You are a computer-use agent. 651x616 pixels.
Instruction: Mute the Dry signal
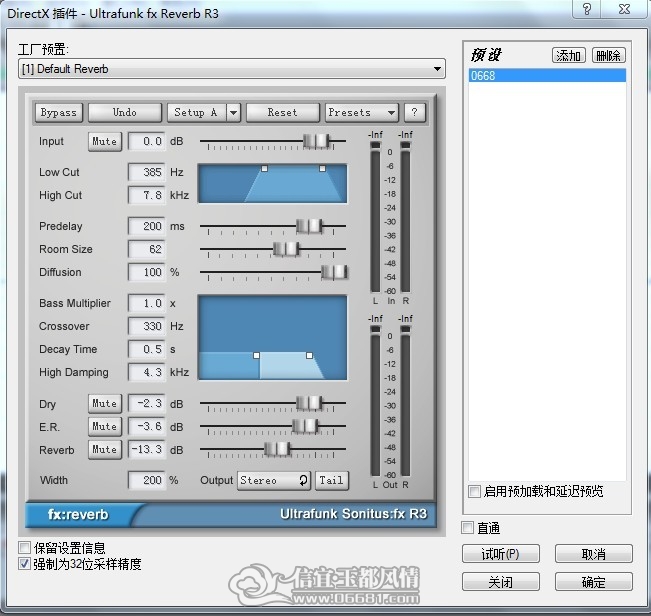[x=105, y=403]
